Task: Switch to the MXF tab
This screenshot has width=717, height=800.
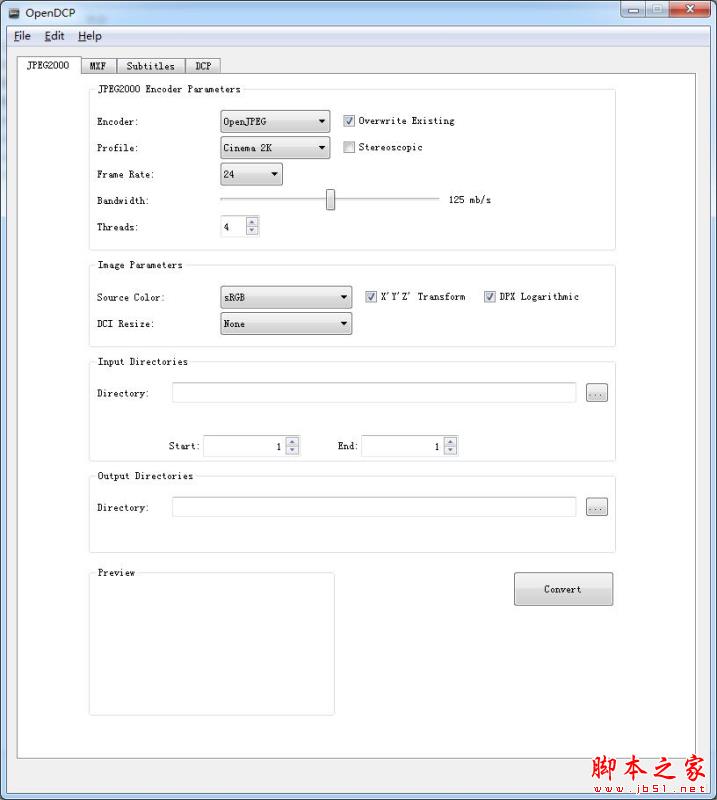Action: [98, 66]
